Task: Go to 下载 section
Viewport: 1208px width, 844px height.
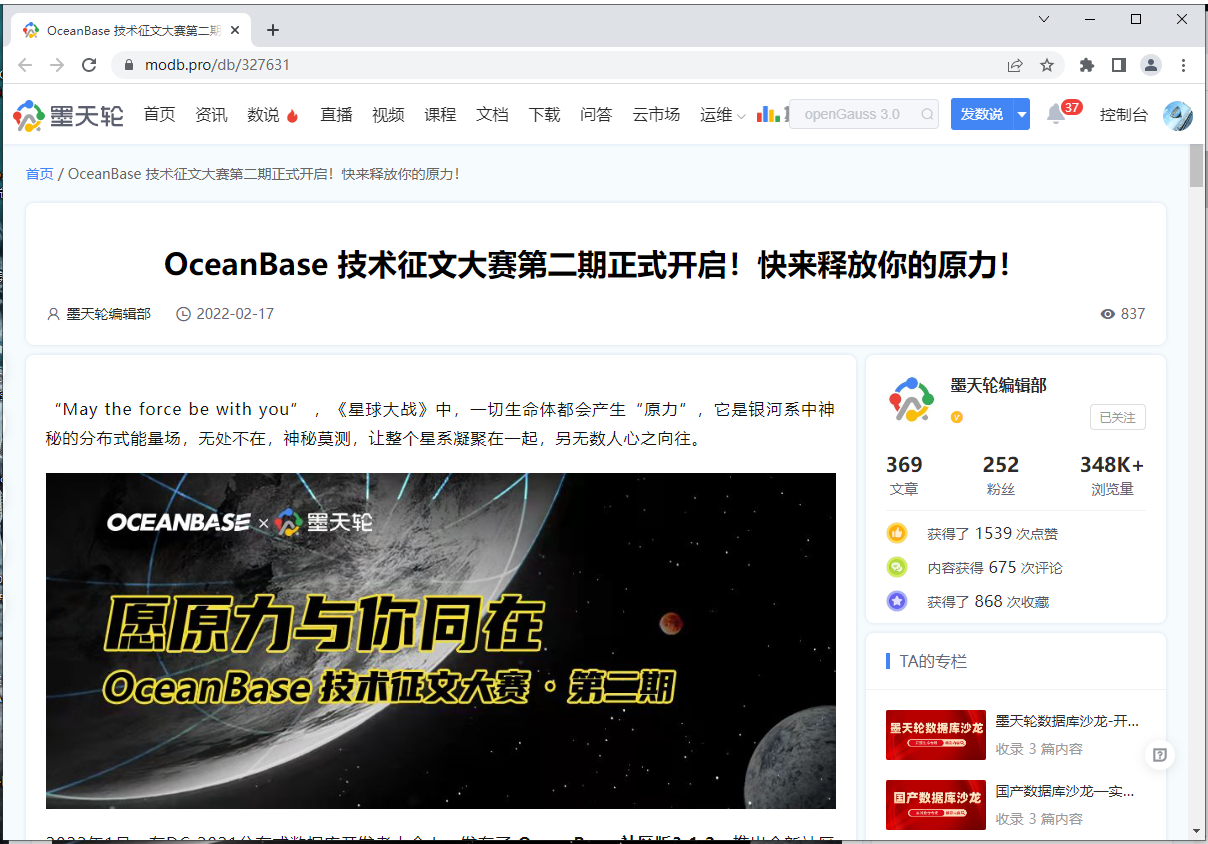Action: click(x=544, y=115)
